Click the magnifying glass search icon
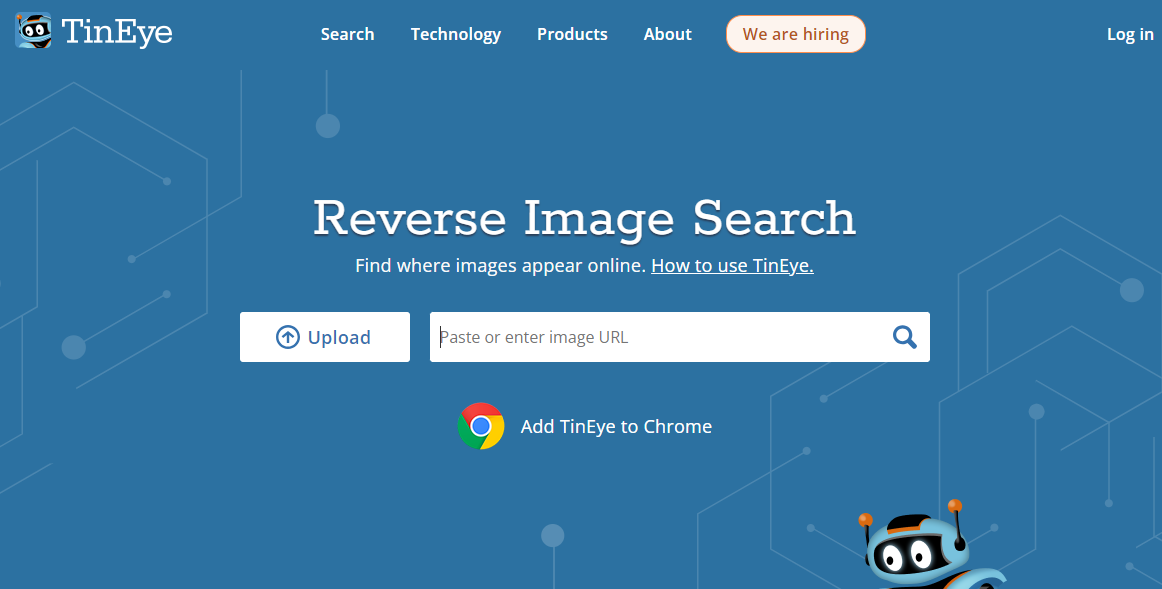 coord(904,337)
